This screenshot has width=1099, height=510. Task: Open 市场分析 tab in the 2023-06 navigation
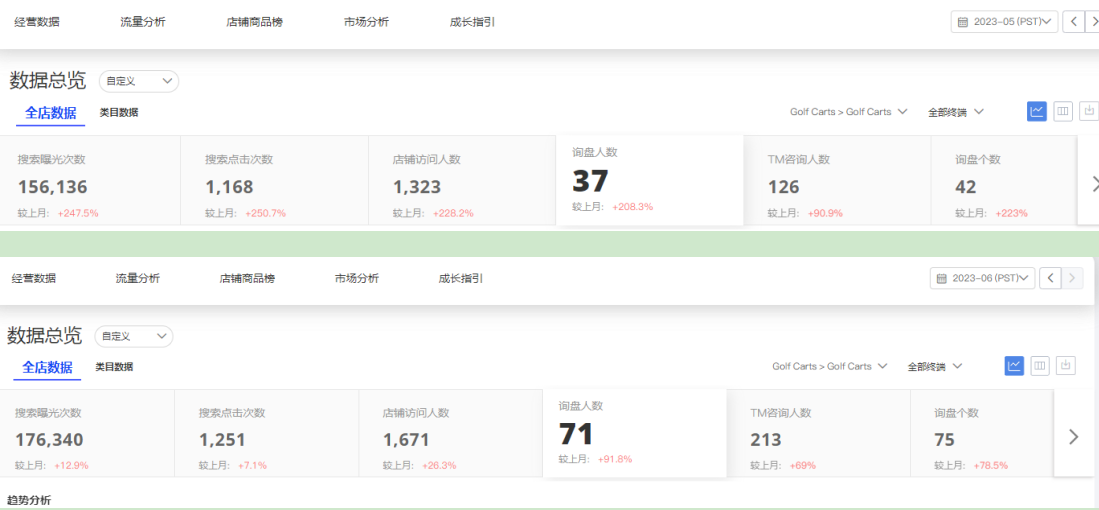point(356,279)
